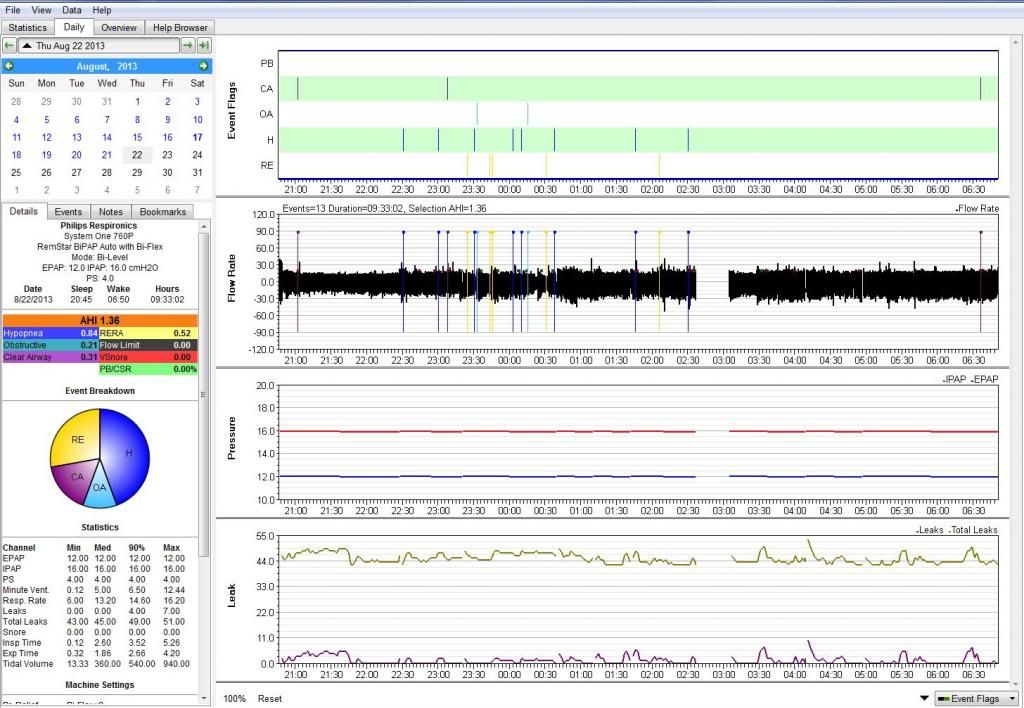Open the File menu

12,10
